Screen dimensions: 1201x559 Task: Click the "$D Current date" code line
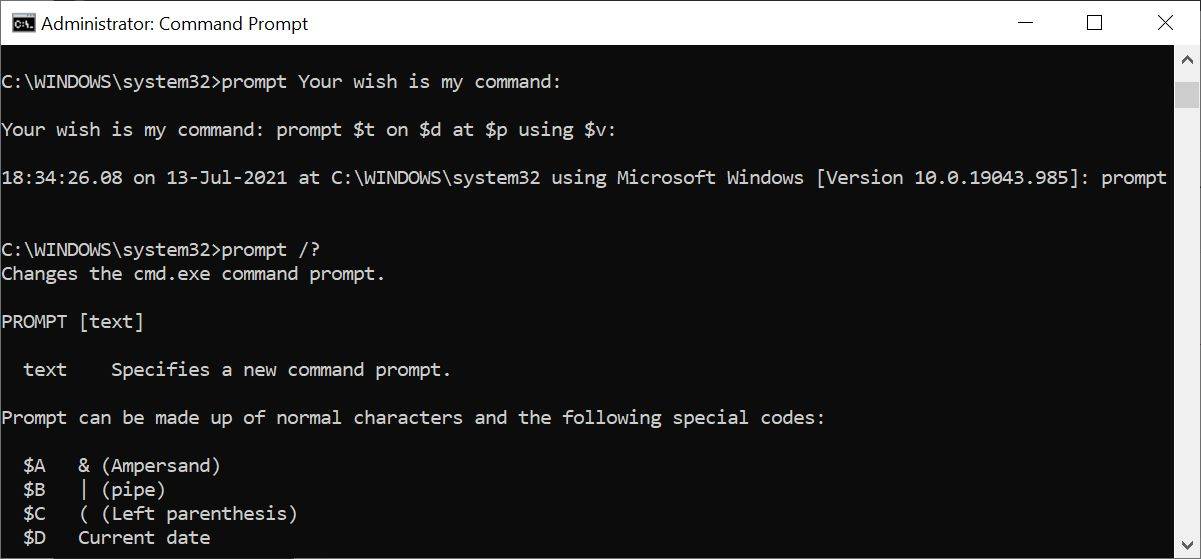[117, 538]
